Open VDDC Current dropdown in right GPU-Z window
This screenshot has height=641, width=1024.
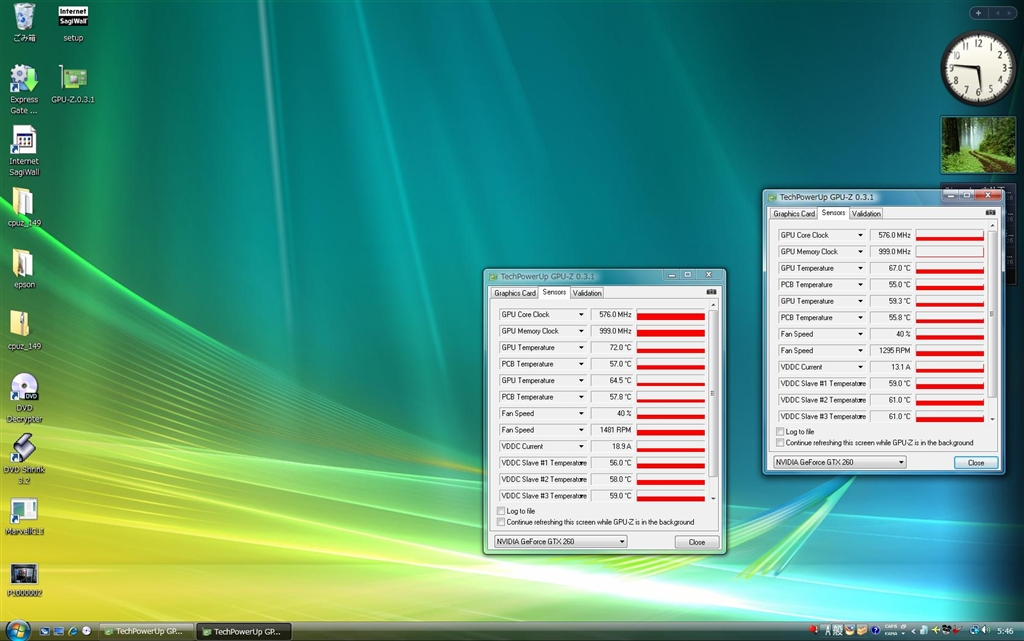point(860,367)
